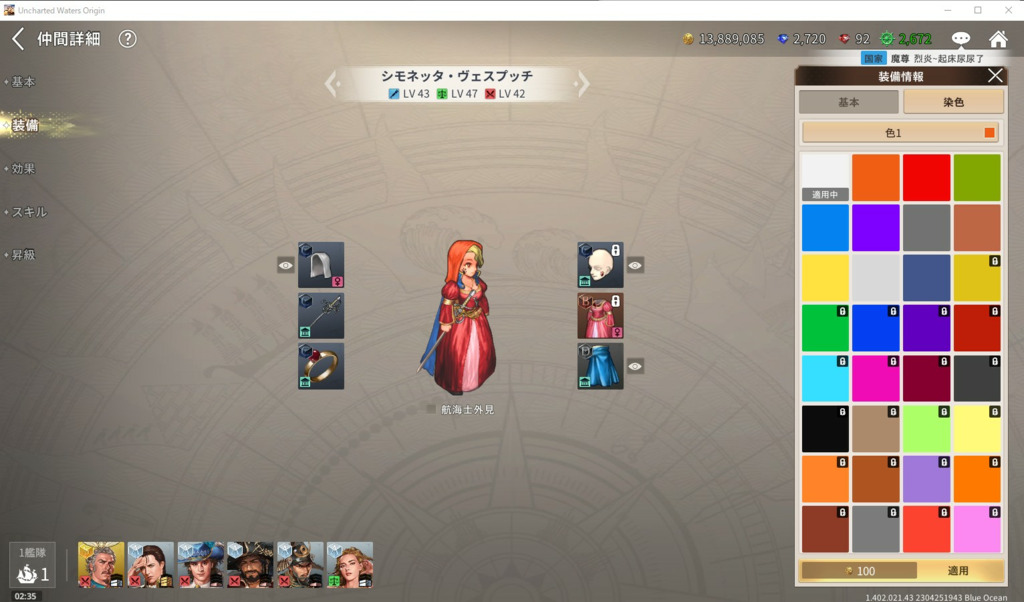Pick the purple swatch in second row

876,227
